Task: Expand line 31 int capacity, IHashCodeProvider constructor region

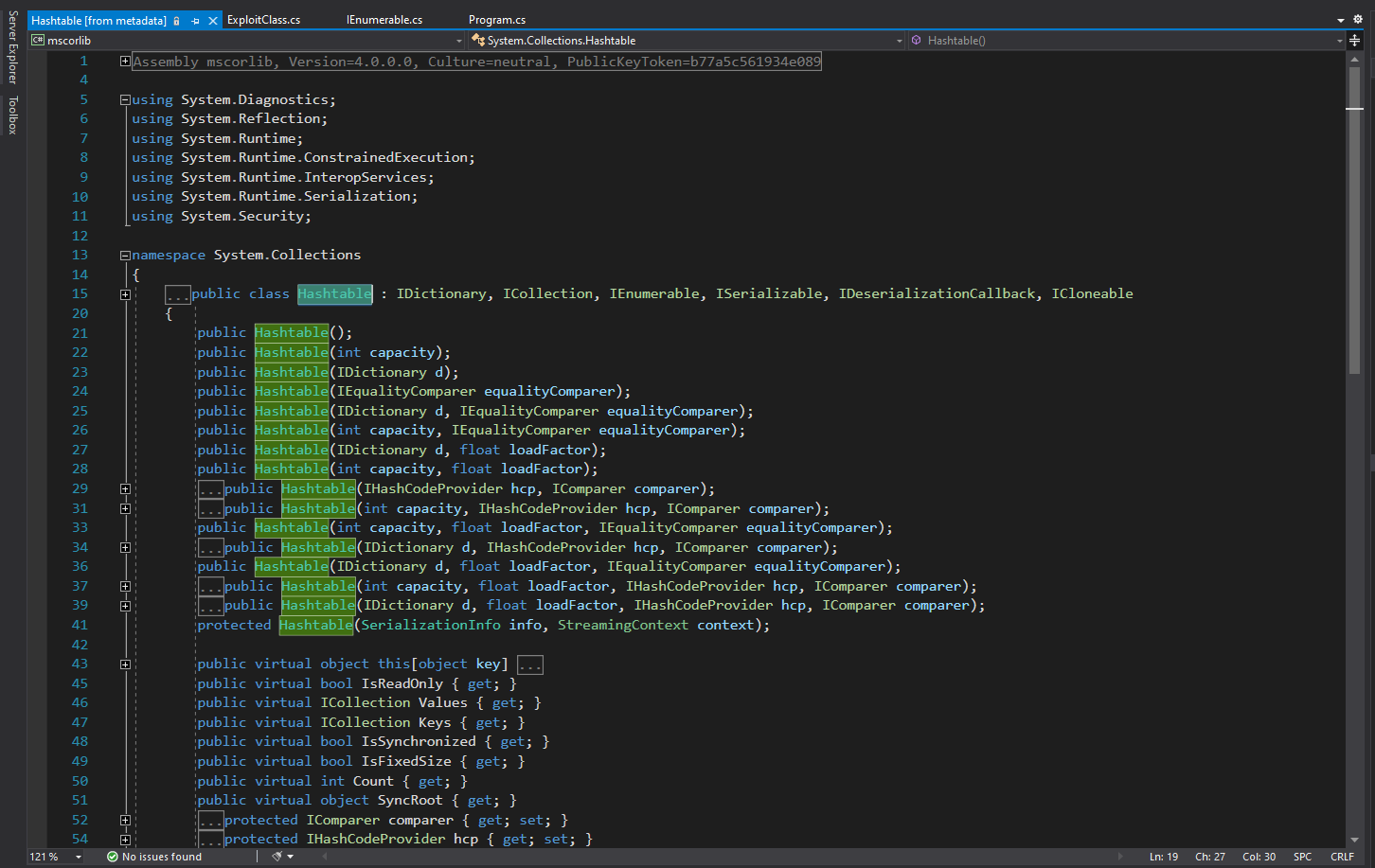Action: click(x=125, y=508)
